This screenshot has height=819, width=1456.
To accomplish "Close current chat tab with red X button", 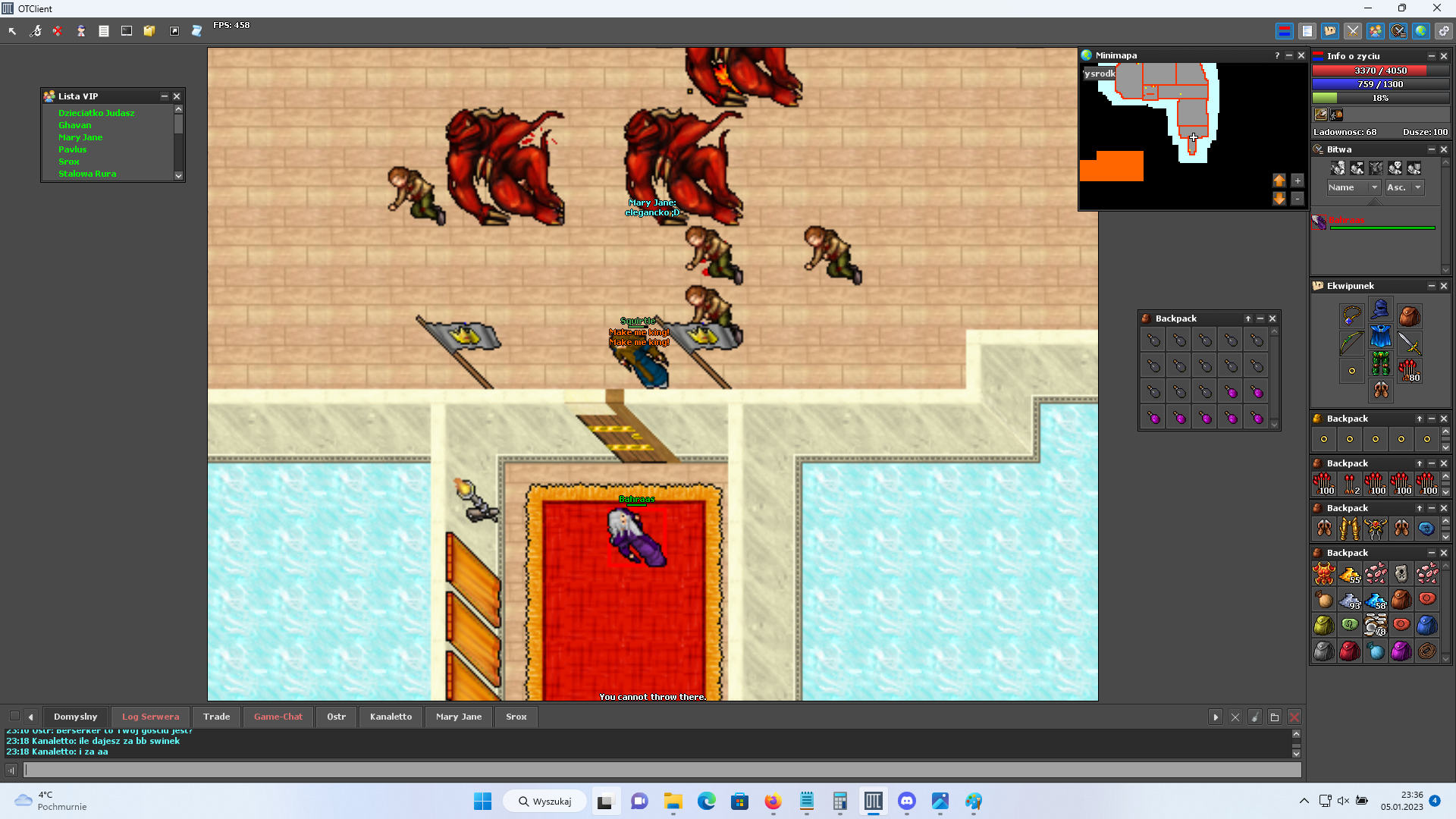I will (1294, 717).
